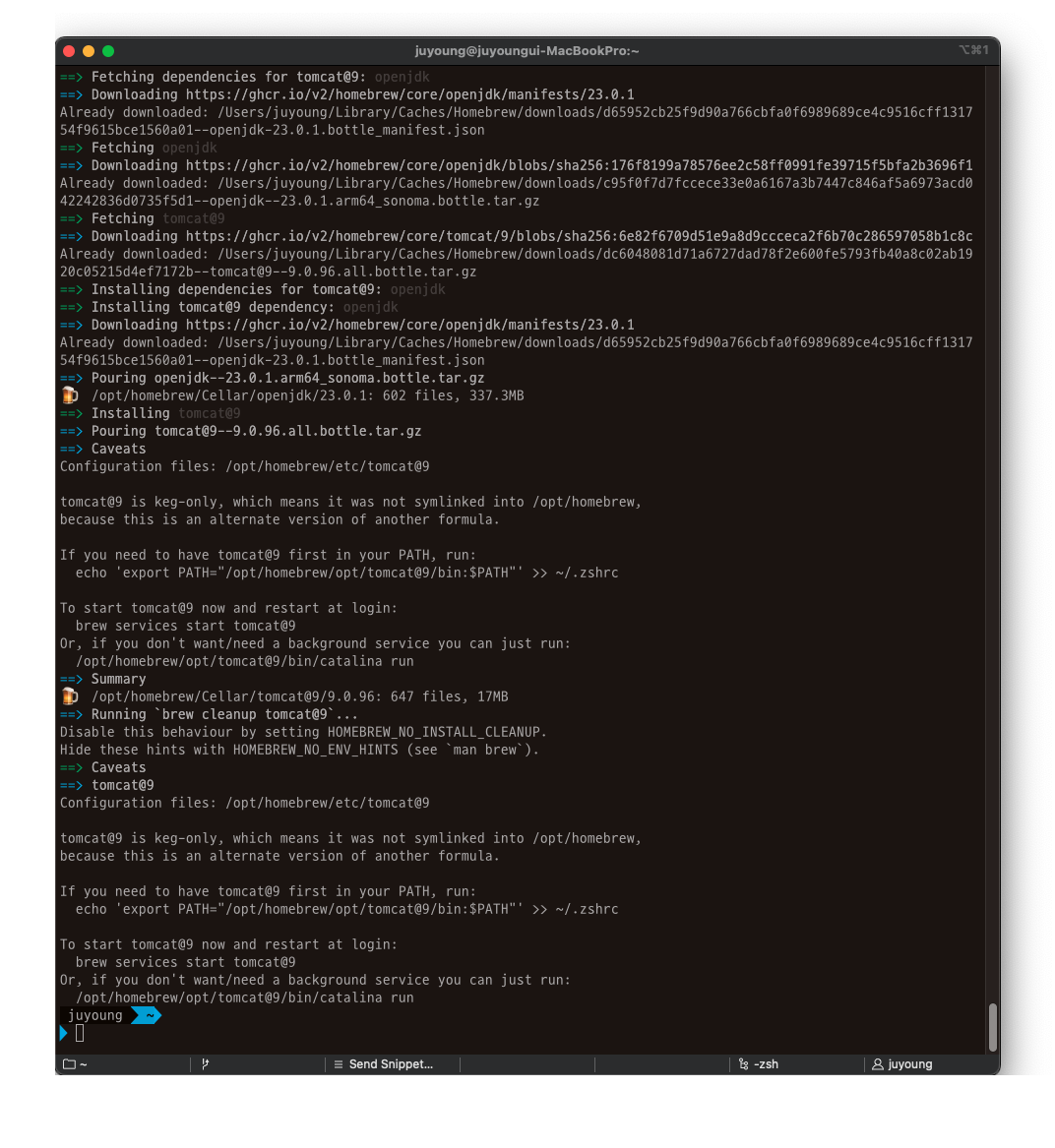Click the beer mug icon beside tomcat@9 Cellar path

point(69,696)
